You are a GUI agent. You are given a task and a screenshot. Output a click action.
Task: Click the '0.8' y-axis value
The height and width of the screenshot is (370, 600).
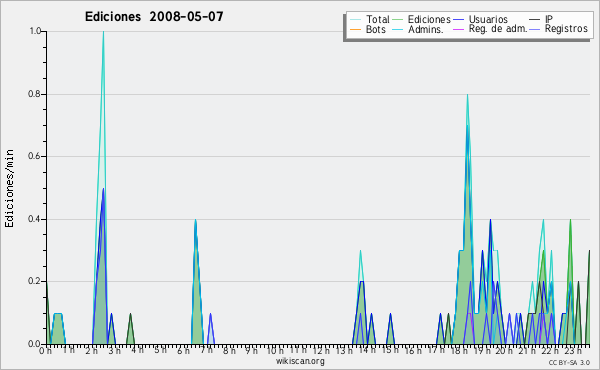point(34,94)
